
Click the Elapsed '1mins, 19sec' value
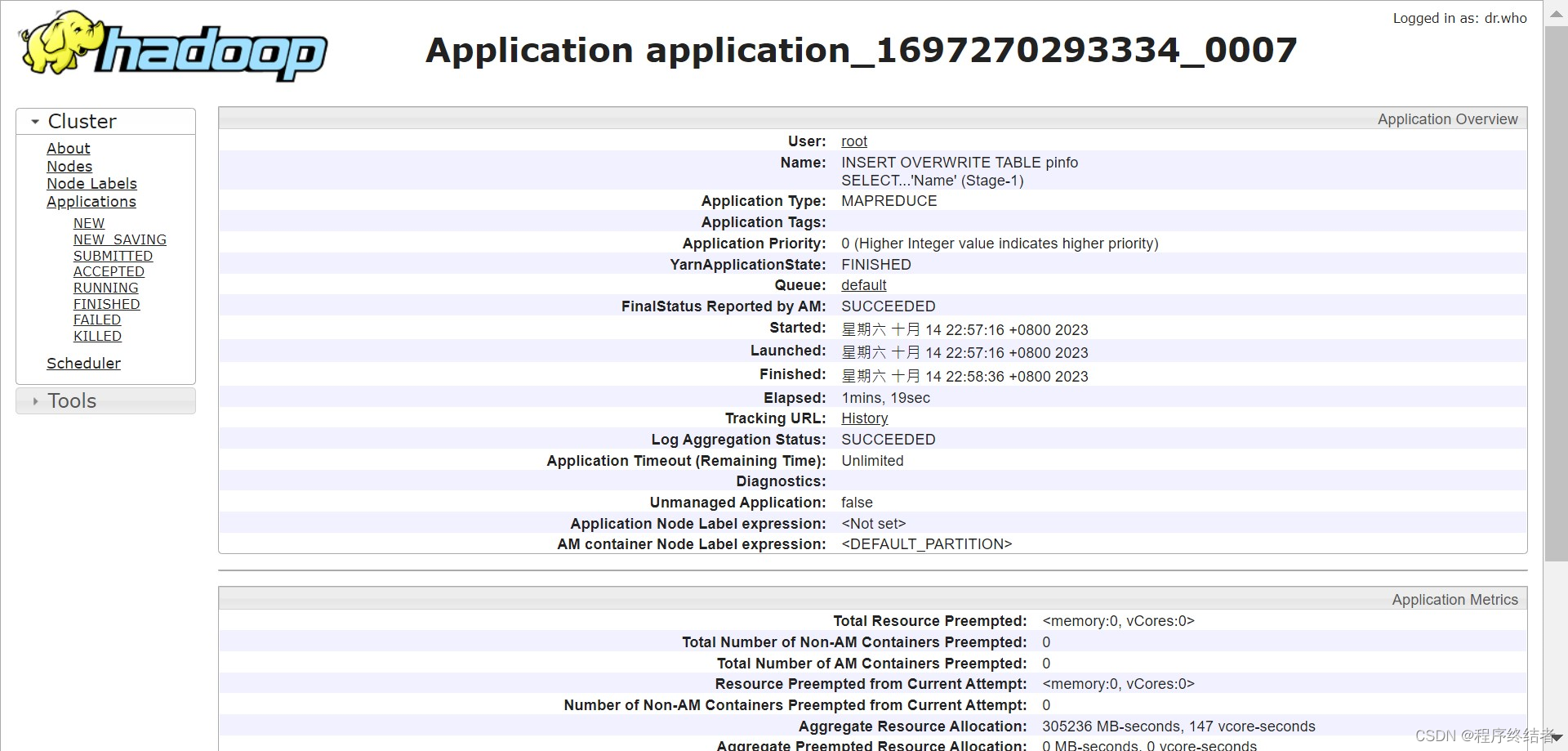[885, 398]
